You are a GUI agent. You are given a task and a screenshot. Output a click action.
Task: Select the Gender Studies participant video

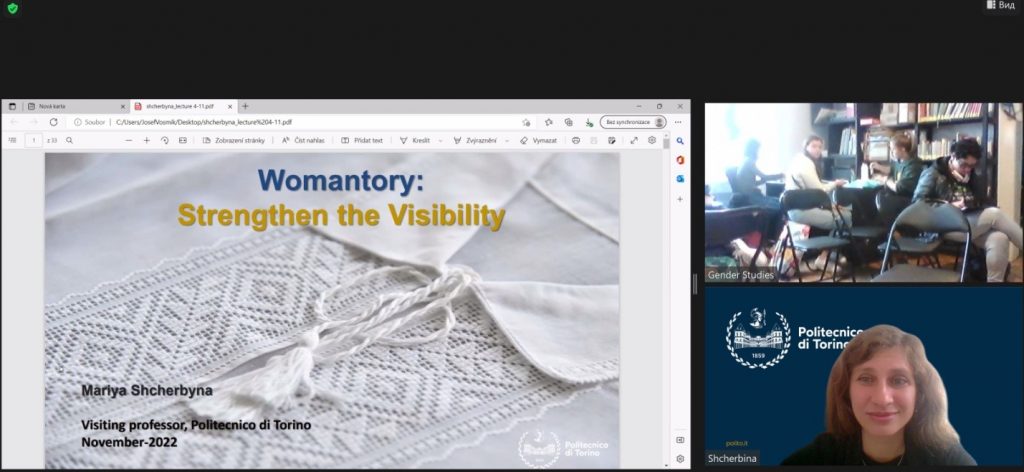tap(863, 193)
